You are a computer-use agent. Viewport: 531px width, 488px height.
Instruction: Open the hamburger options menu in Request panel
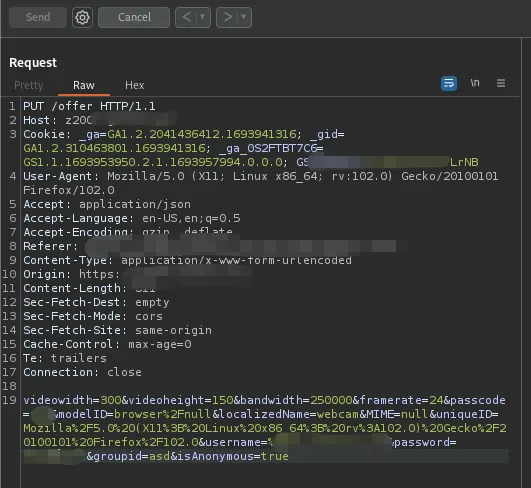point(501,83)
